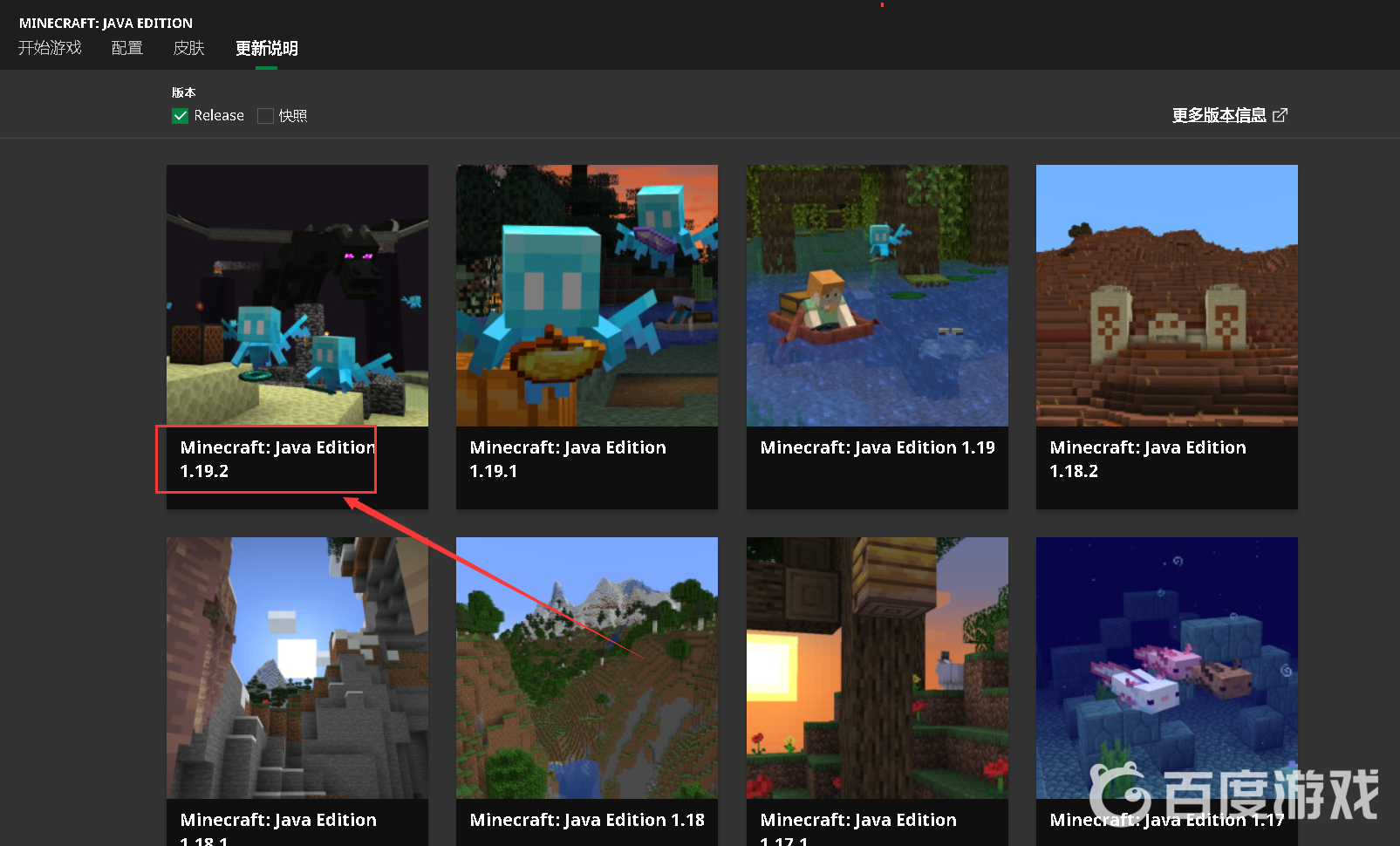Select the 更新说明 tab
The width and height of the screenshot is (1400, 846).
[267, 48]
